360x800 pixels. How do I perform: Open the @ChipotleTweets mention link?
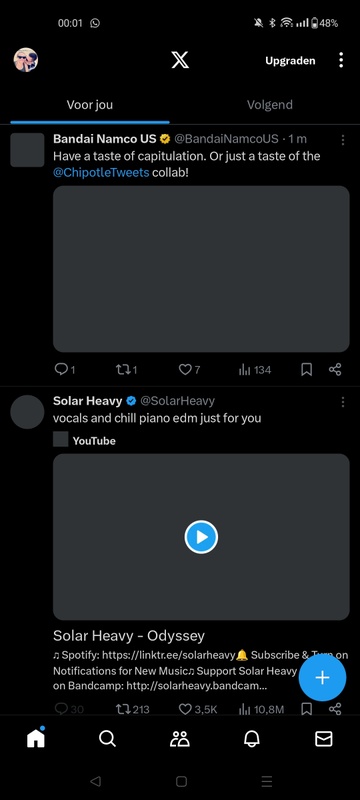point(101,172)
